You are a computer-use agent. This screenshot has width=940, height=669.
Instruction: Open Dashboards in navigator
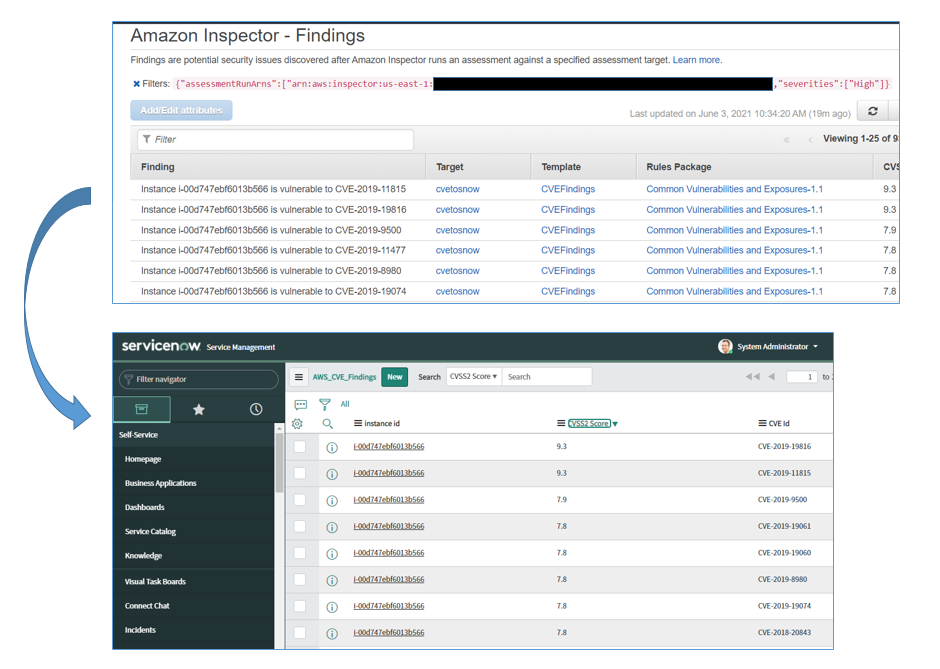(144, 507)
